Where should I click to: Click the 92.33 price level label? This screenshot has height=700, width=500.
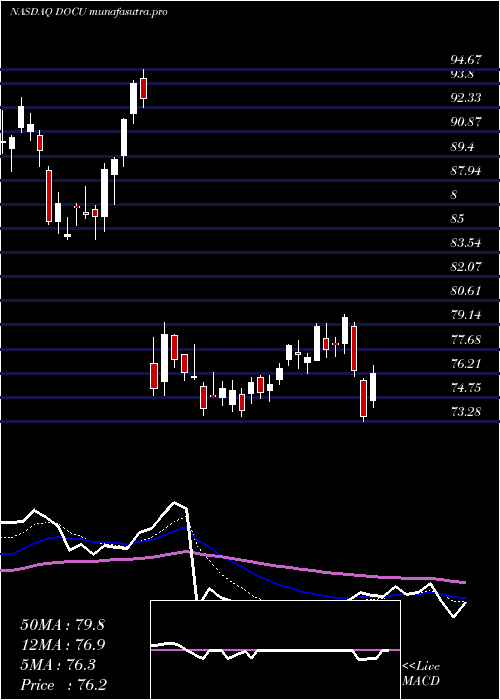466,98
